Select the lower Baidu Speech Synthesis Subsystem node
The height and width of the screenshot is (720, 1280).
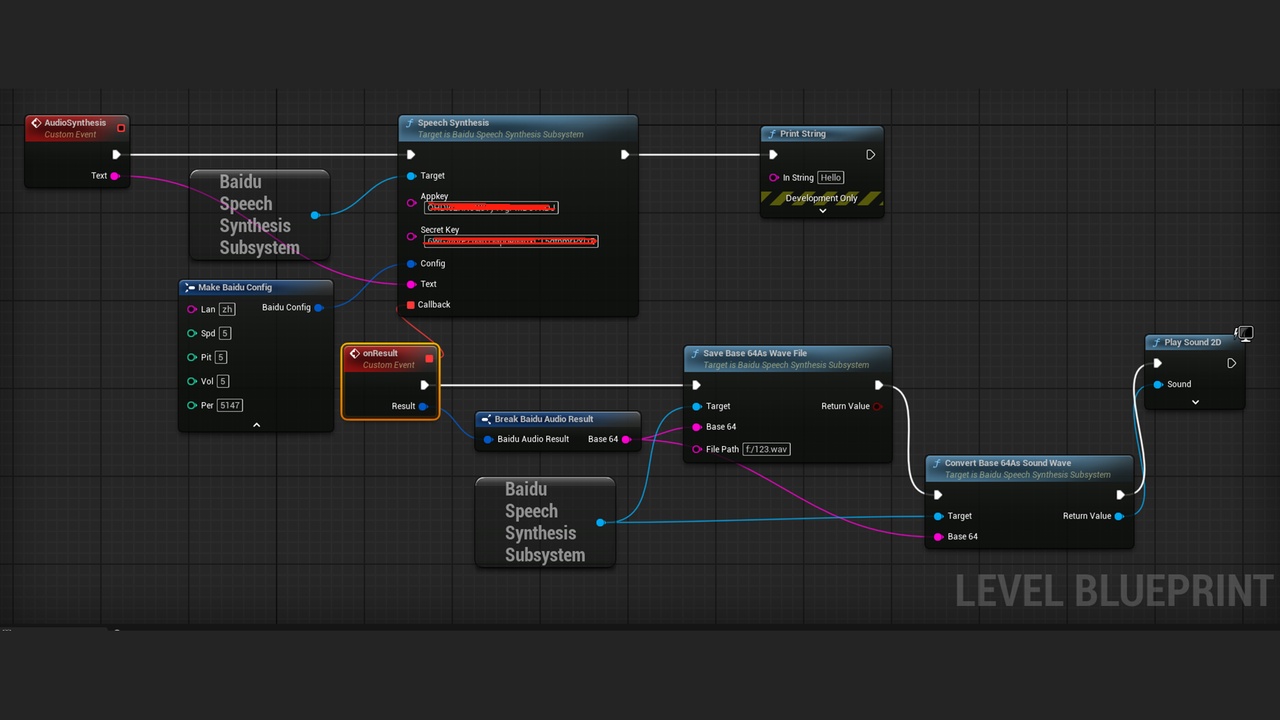pyautogui.click(x=545, y=522)
